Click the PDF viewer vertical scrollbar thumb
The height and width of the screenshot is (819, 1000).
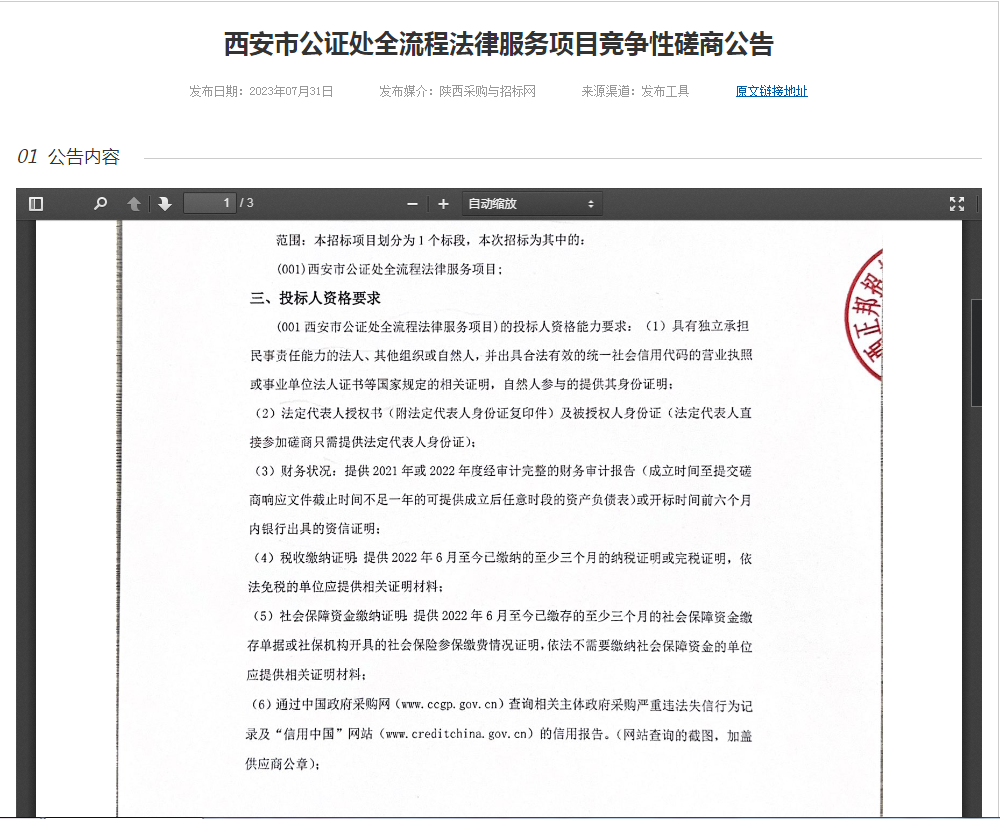pos(976,352)
